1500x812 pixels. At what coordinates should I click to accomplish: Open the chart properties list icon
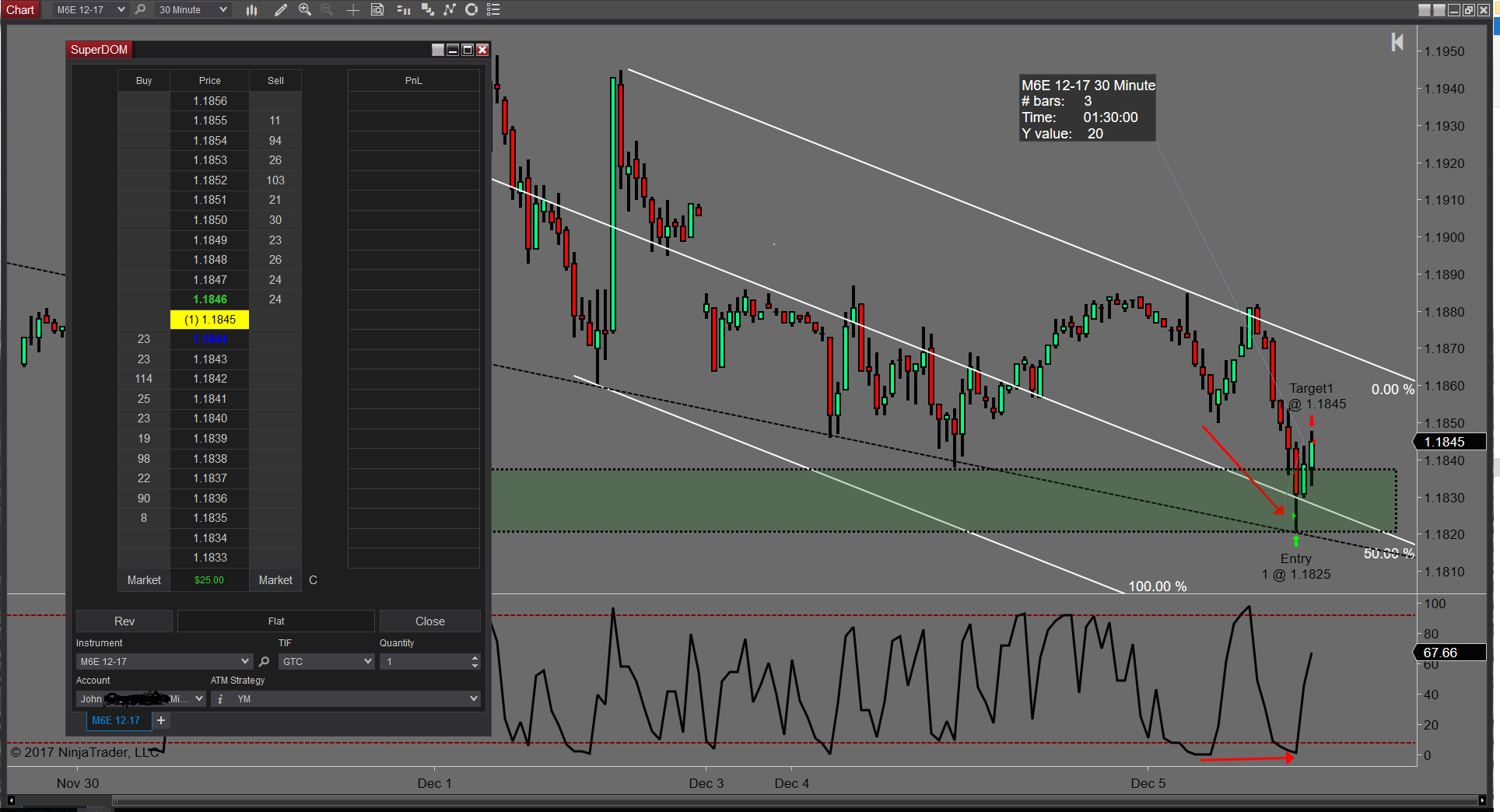493,9
